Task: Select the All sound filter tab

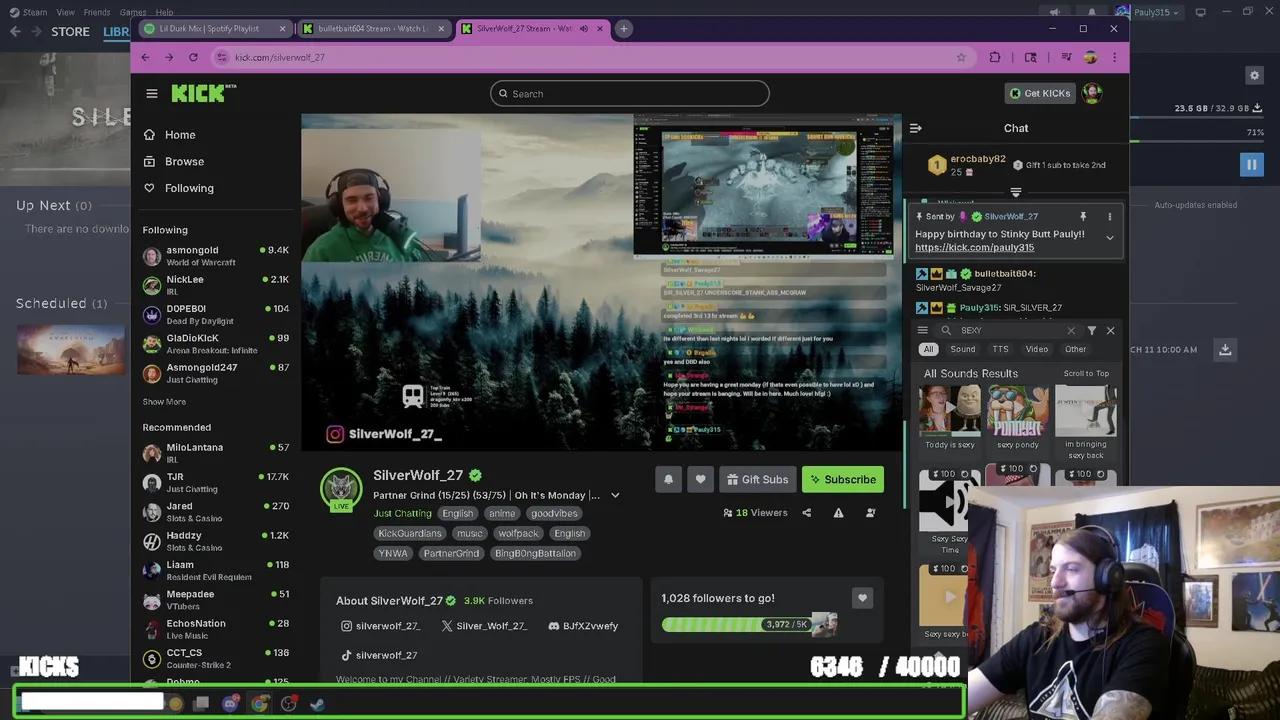Action: click(929, 349)
